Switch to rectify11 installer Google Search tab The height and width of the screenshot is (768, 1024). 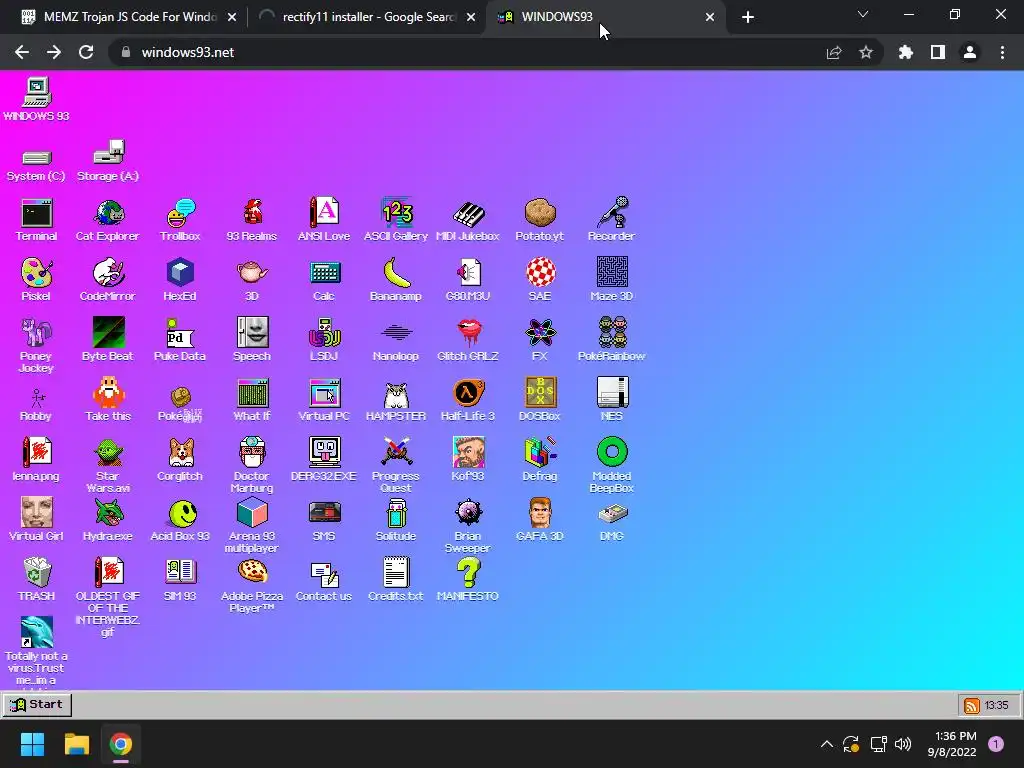click(x=368, y=17)
